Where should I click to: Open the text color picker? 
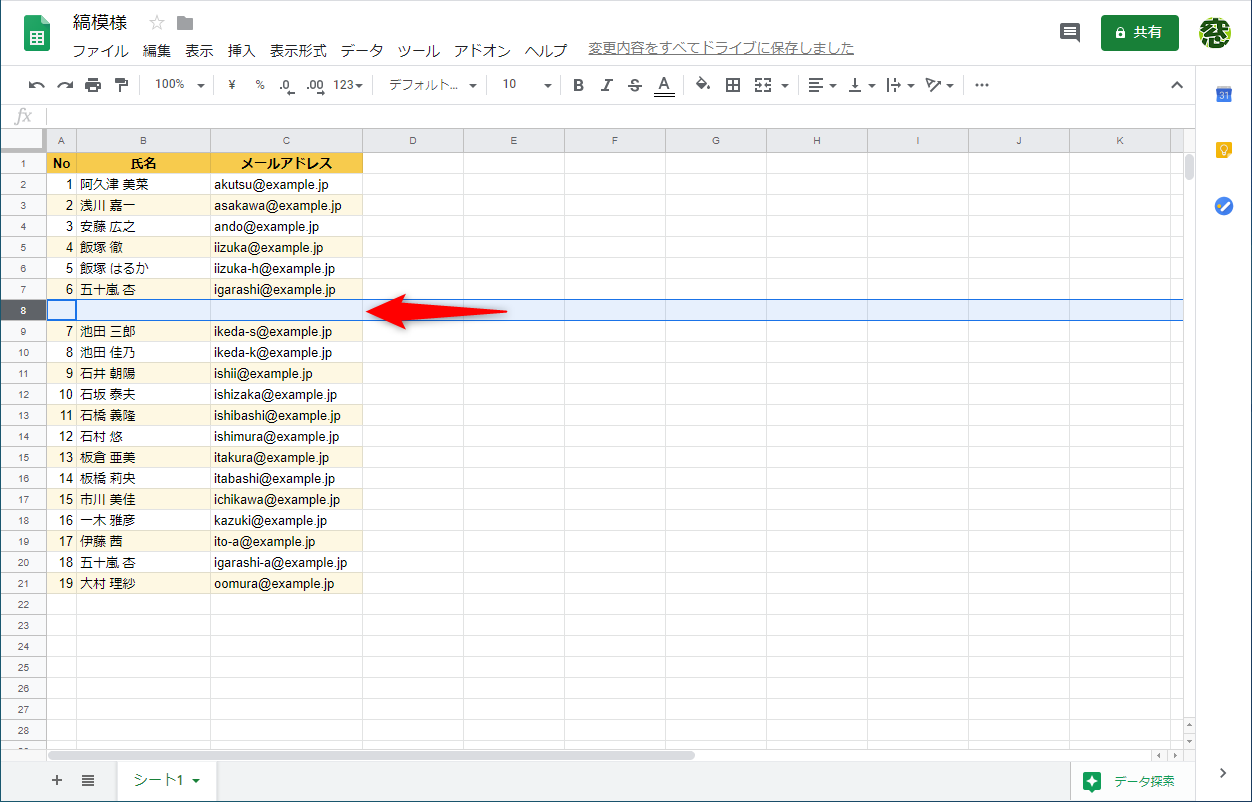pos(663,85)
